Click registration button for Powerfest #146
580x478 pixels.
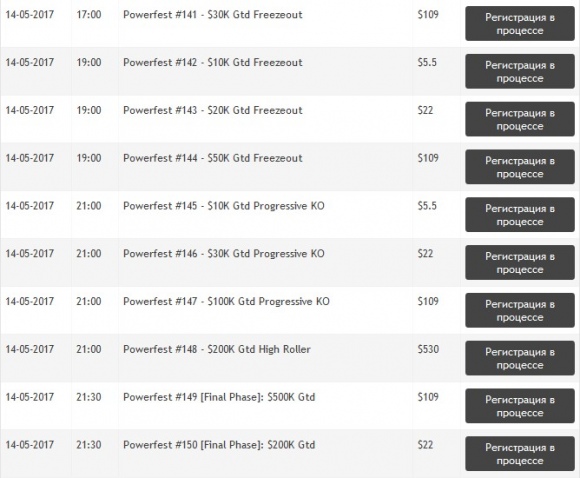520,262
